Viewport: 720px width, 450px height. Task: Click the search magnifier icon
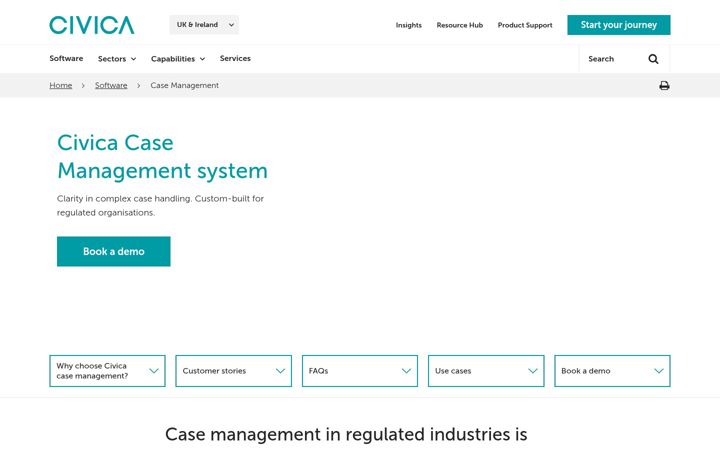[x=653, y=59]
